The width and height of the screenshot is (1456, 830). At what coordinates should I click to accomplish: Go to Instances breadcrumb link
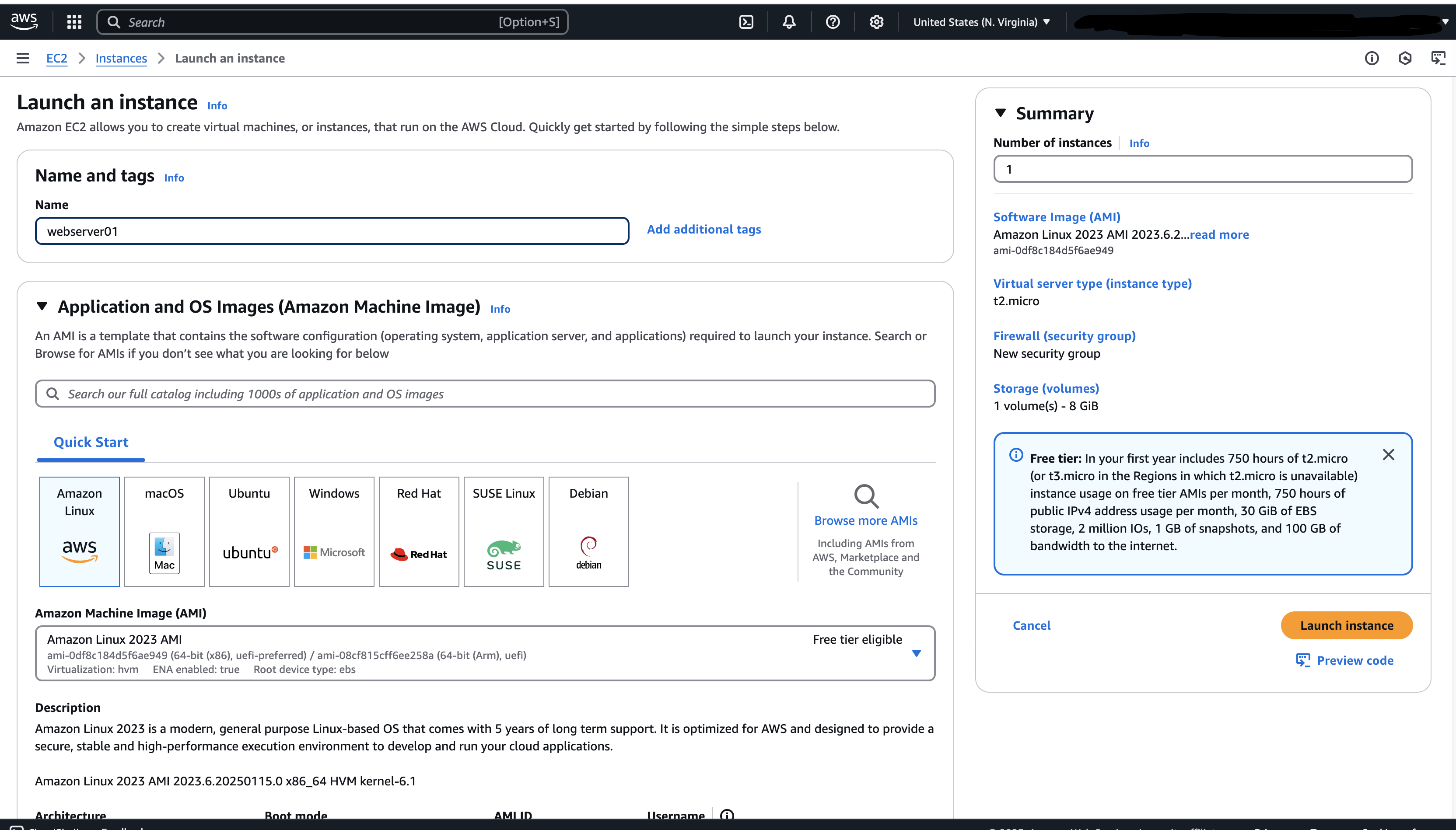point(121,58)
